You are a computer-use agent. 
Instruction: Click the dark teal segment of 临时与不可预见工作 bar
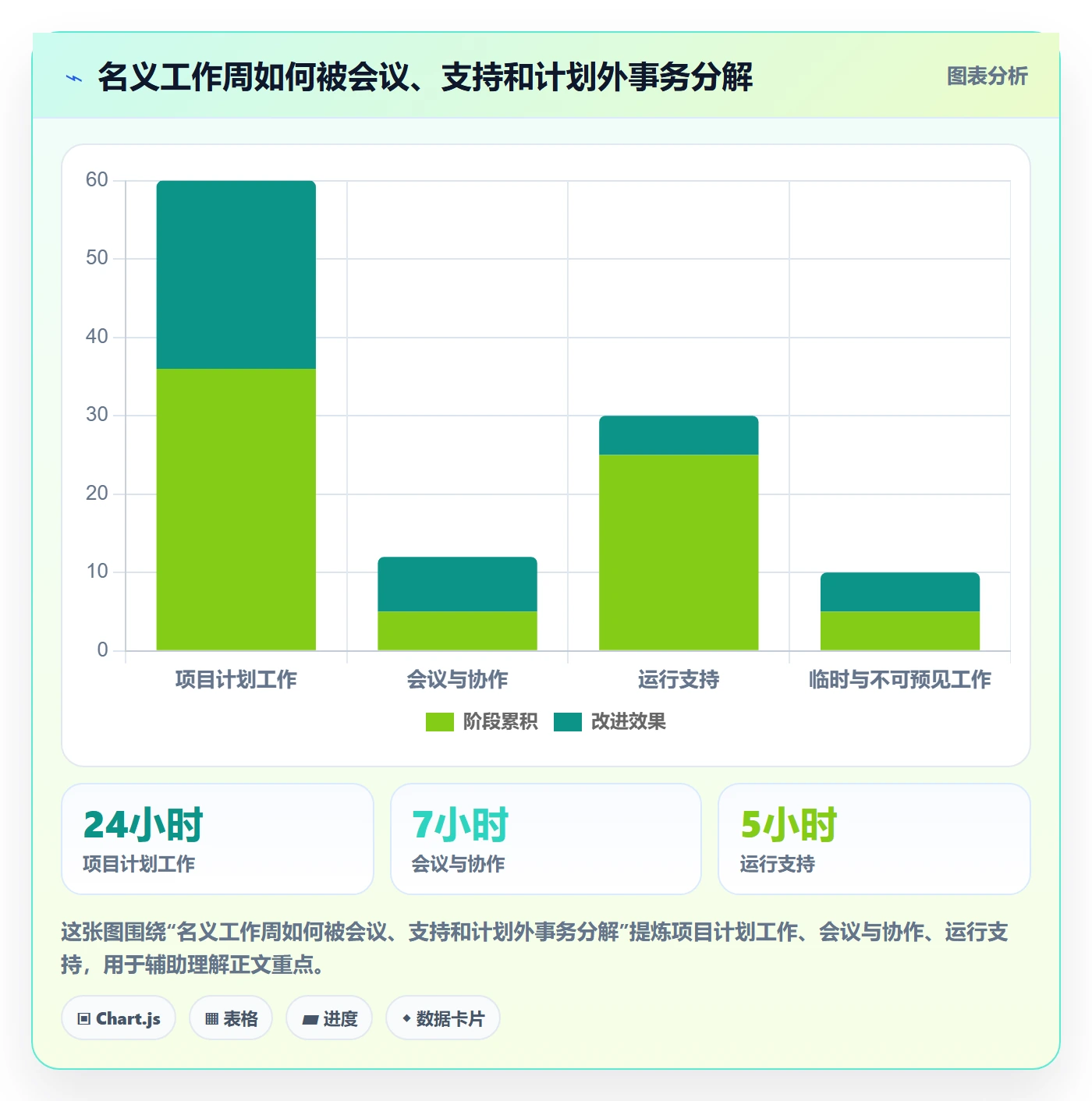[900, 592]
